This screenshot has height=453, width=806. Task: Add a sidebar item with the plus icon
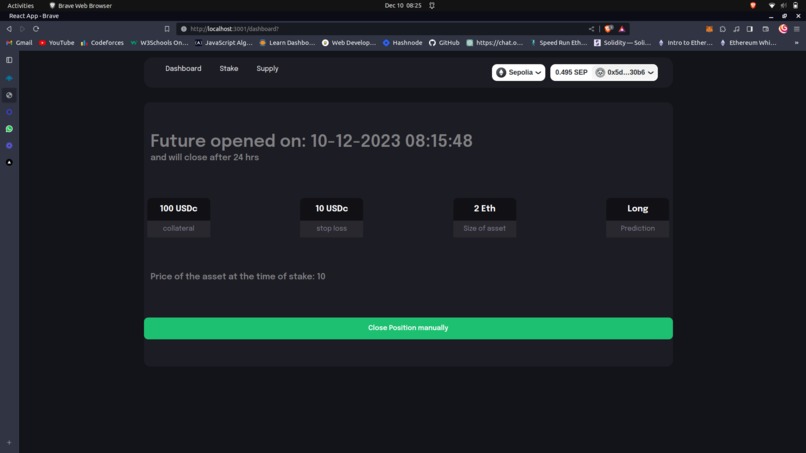[x=9, y=442]
